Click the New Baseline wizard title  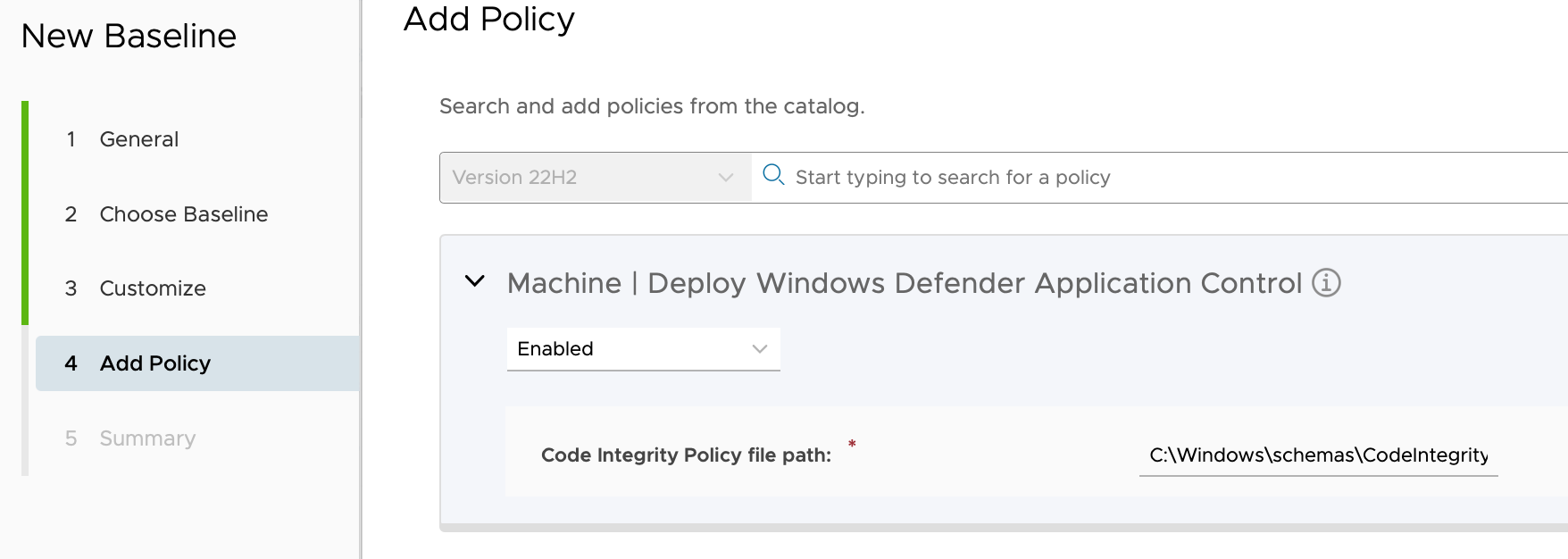point(129,37)
